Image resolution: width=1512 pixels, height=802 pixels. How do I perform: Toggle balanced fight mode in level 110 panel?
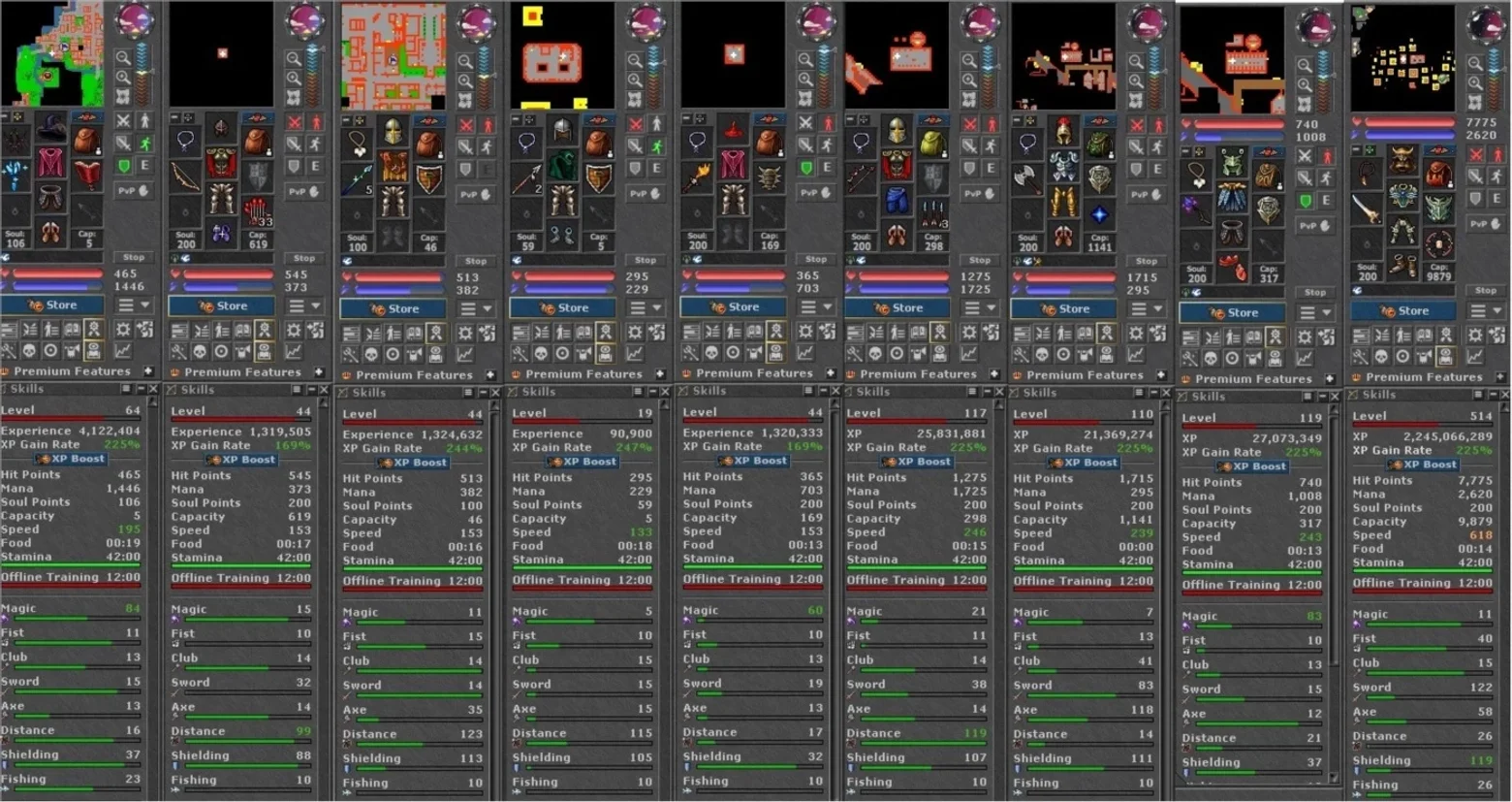(x=1136, y=147)
